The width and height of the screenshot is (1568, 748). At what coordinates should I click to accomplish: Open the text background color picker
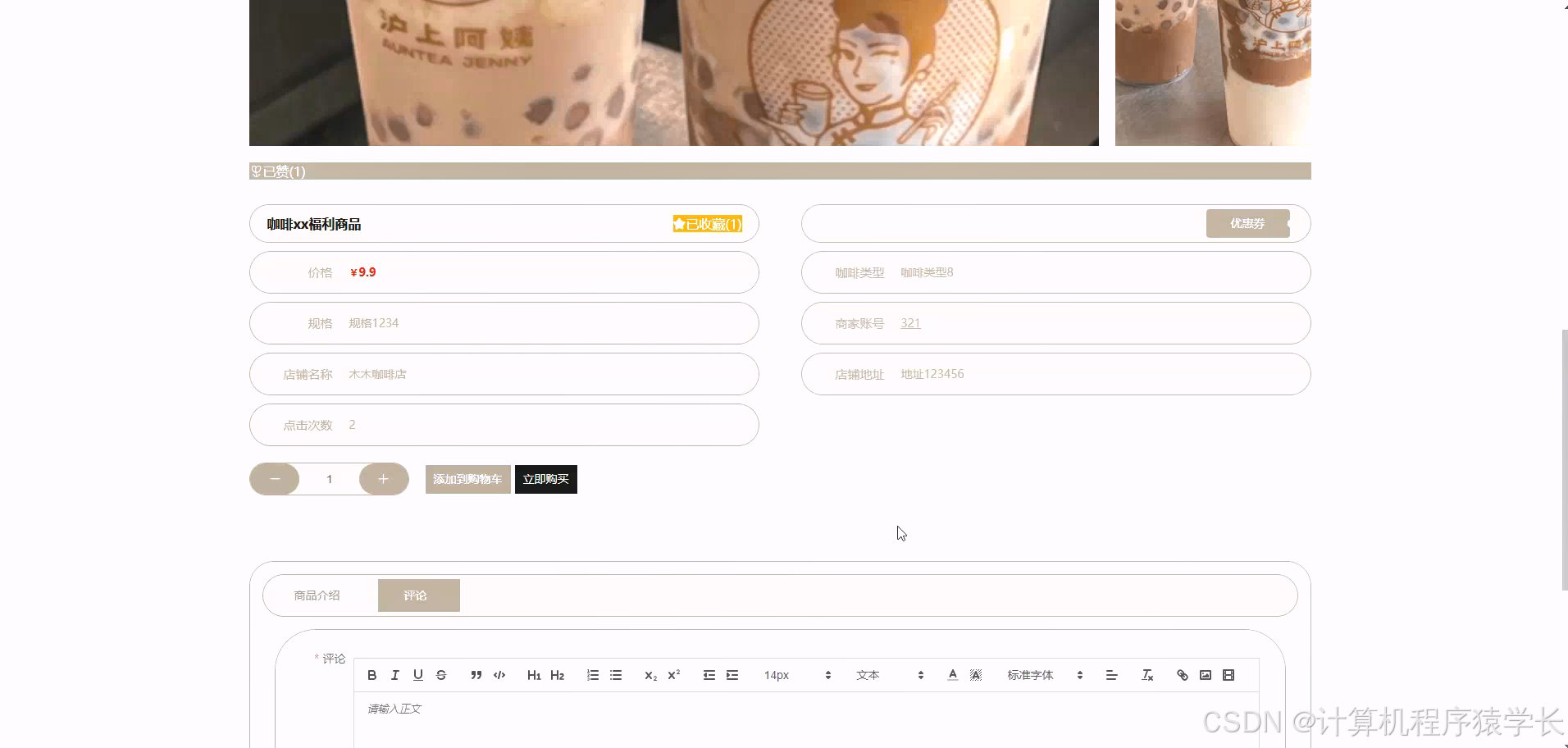(x=976, y=675)
